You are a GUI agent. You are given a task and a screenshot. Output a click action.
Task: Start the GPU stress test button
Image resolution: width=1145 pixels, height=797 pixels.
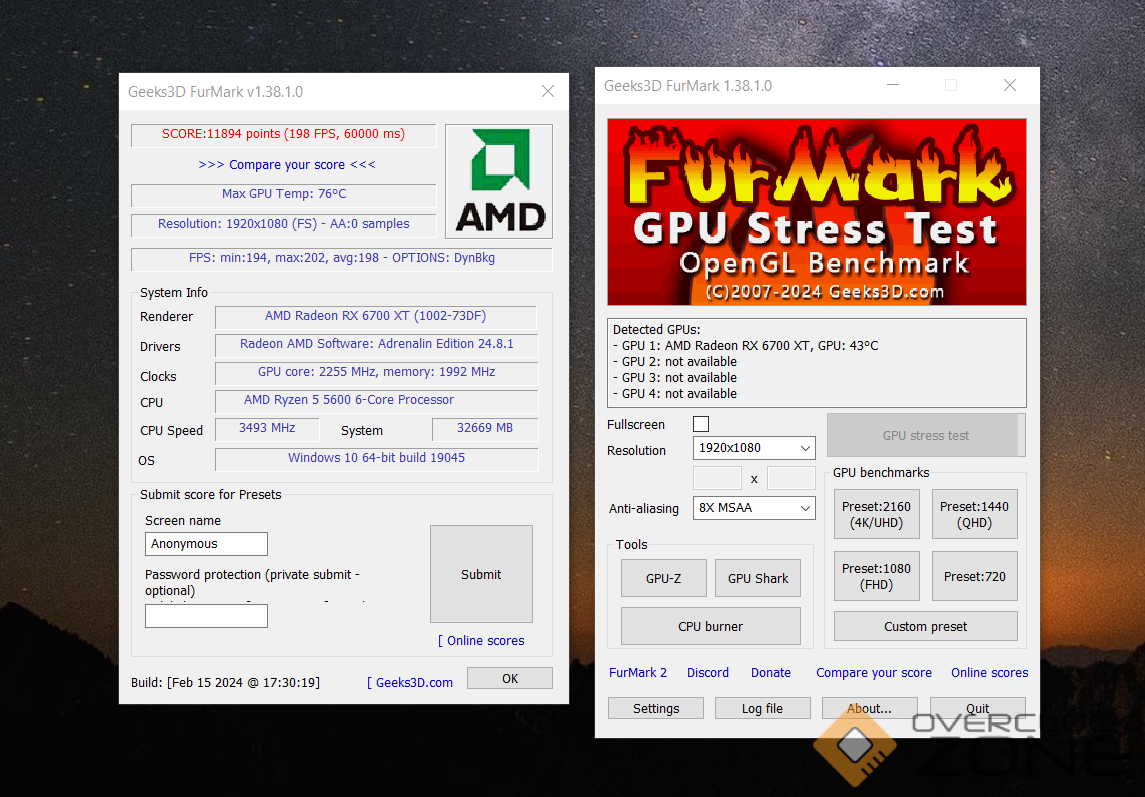[x=926, y=435]
